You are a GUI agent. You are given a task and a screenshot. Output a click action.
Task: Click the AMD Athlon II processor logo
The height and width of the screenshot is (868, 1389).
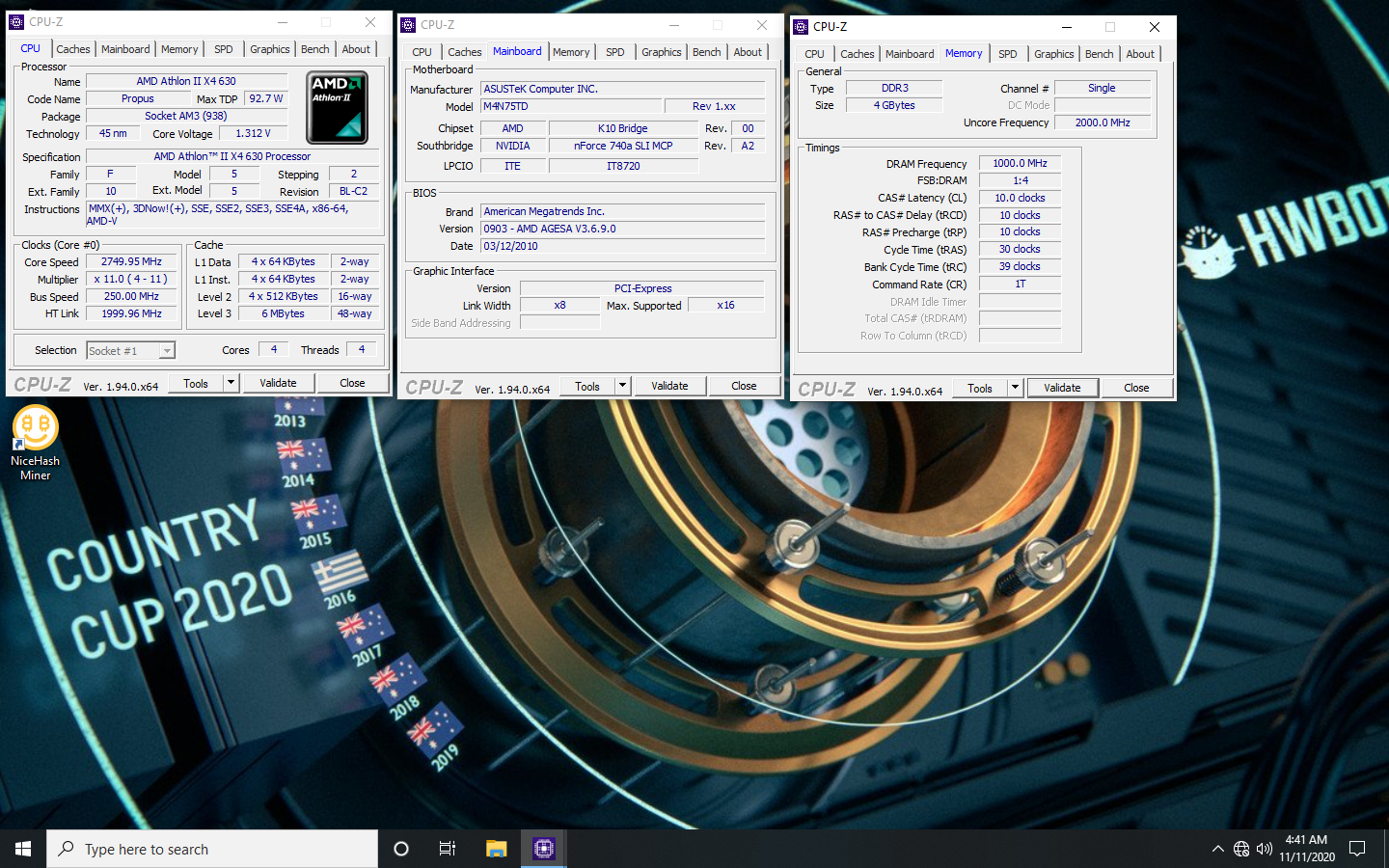pos(337,107)
